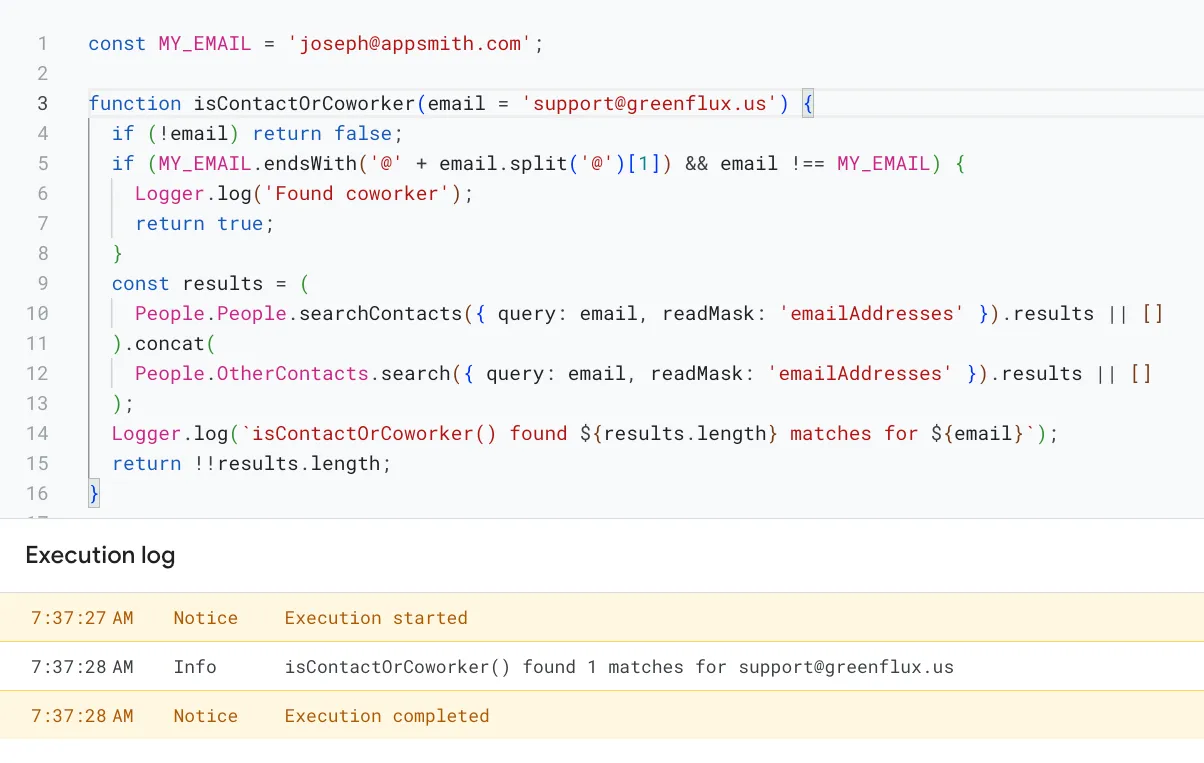Click the isContactOrCoworker function name

(x=304, y=104)
